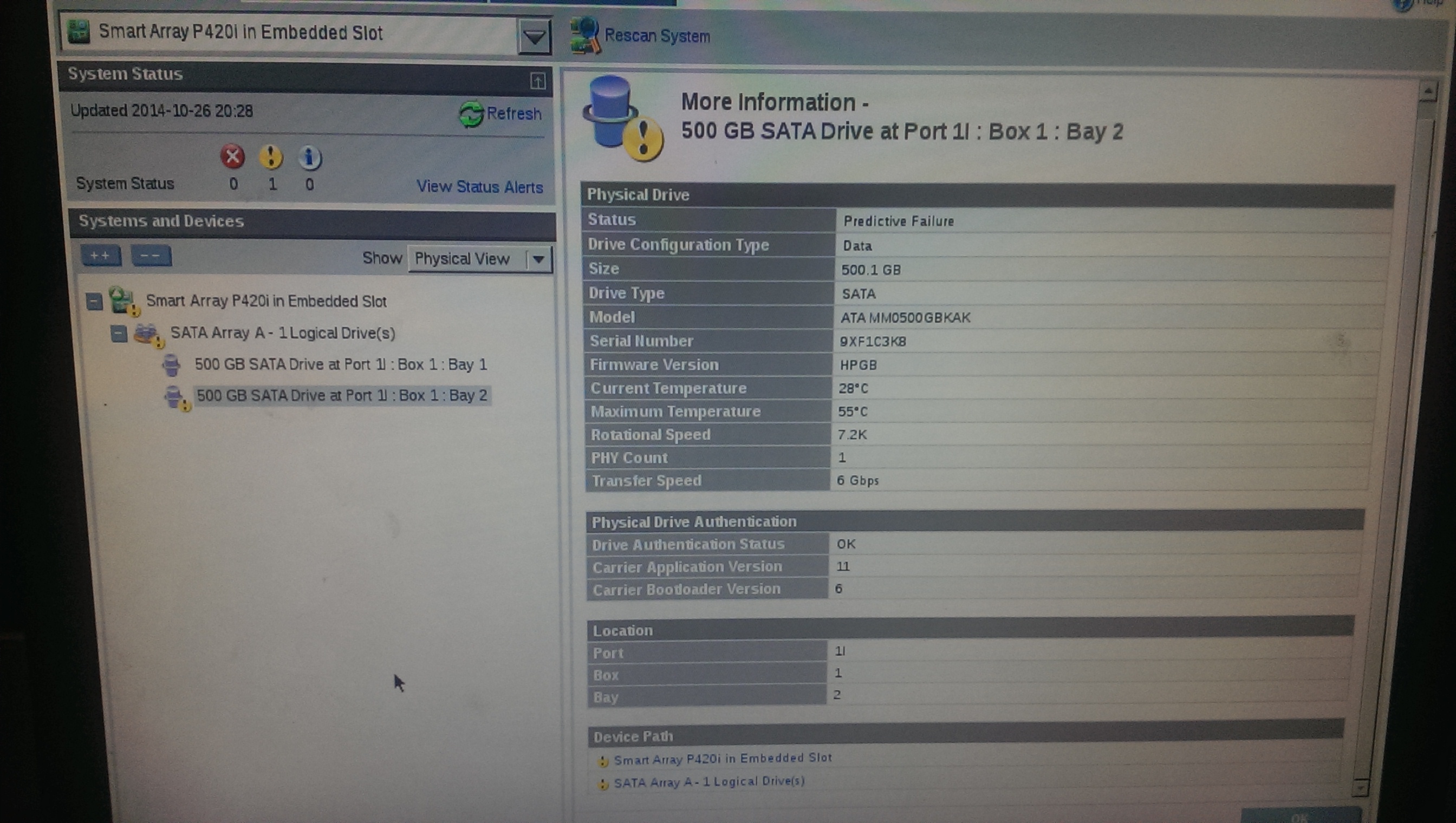Image resolution: width=1456 pixels, height=823 pixels.
Task: Click the red critical alerts icon
Action: [232, 156]
